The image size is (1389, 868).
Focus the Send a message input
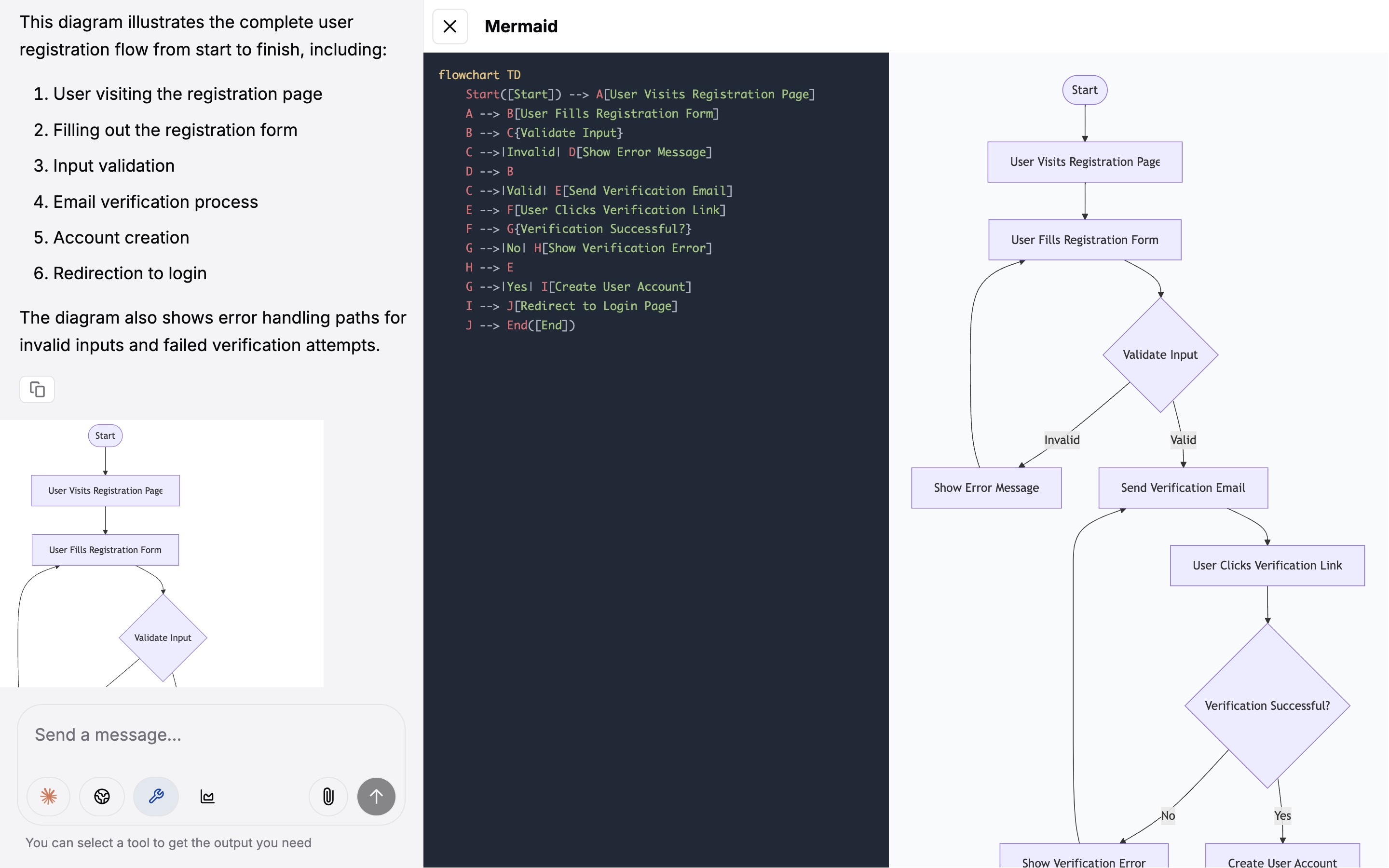[x=211, y=735]
